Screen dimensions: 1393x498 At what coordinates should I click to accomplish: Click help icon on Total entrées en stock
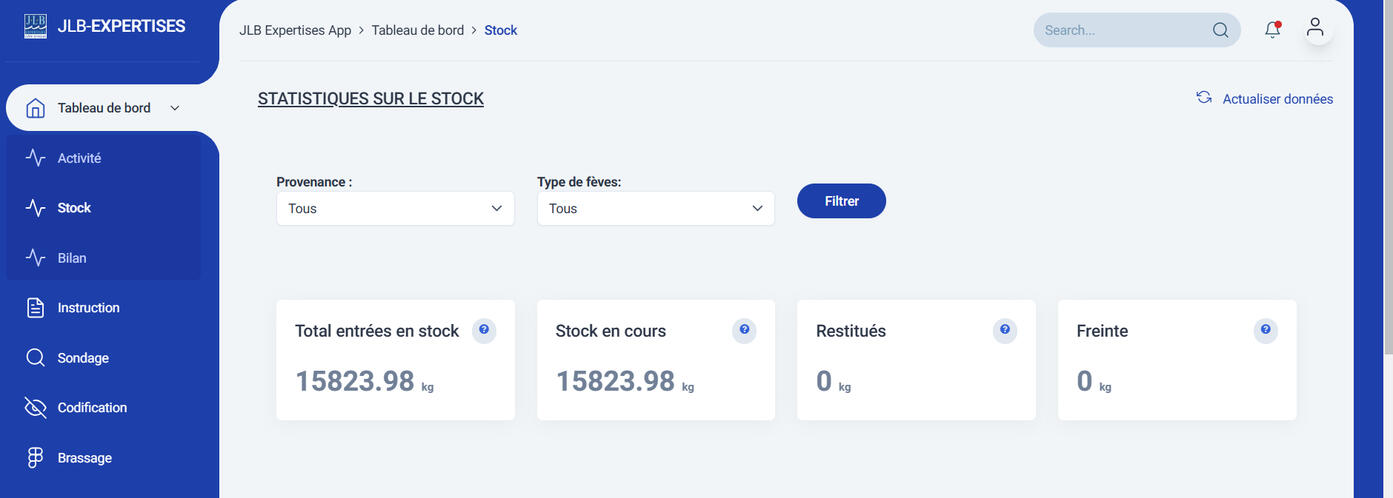click(x=484, y=330)
